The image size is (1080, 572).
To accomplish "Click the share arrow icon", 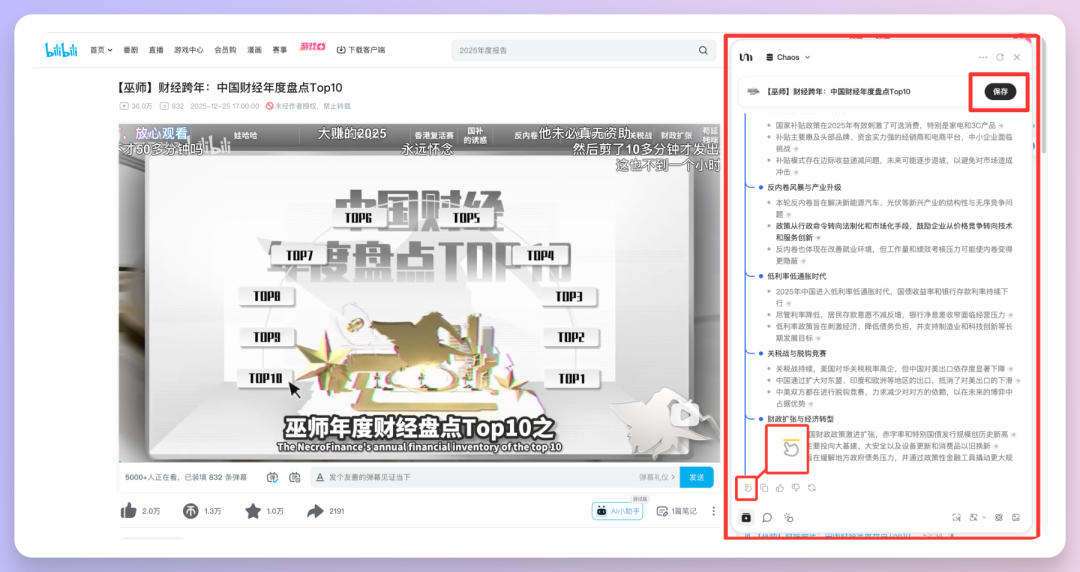I will click(315, 511).
